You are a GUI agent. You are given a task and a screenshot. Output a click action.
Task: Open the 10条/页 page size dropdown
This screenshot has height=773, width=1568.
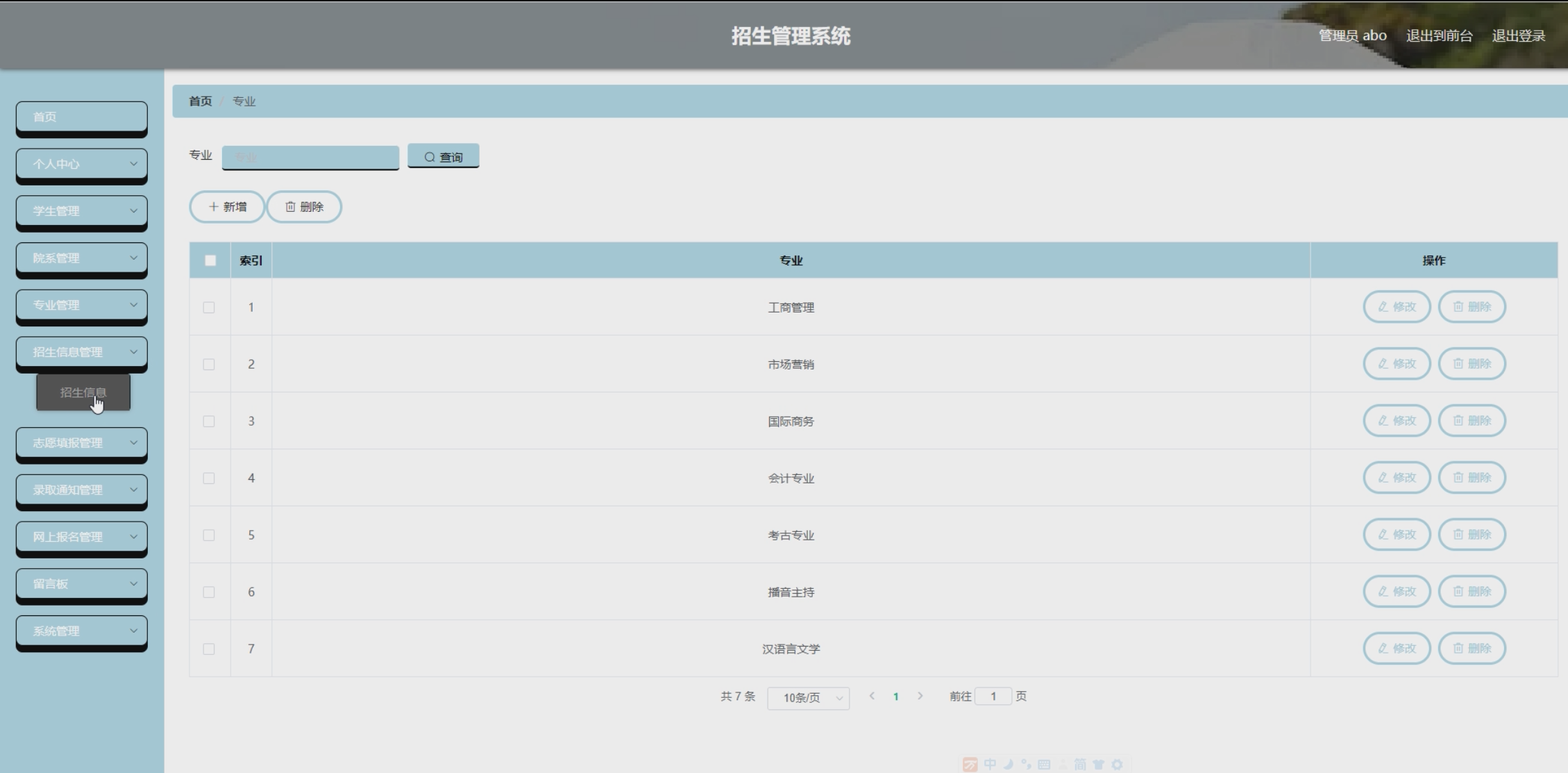[808, 697]
